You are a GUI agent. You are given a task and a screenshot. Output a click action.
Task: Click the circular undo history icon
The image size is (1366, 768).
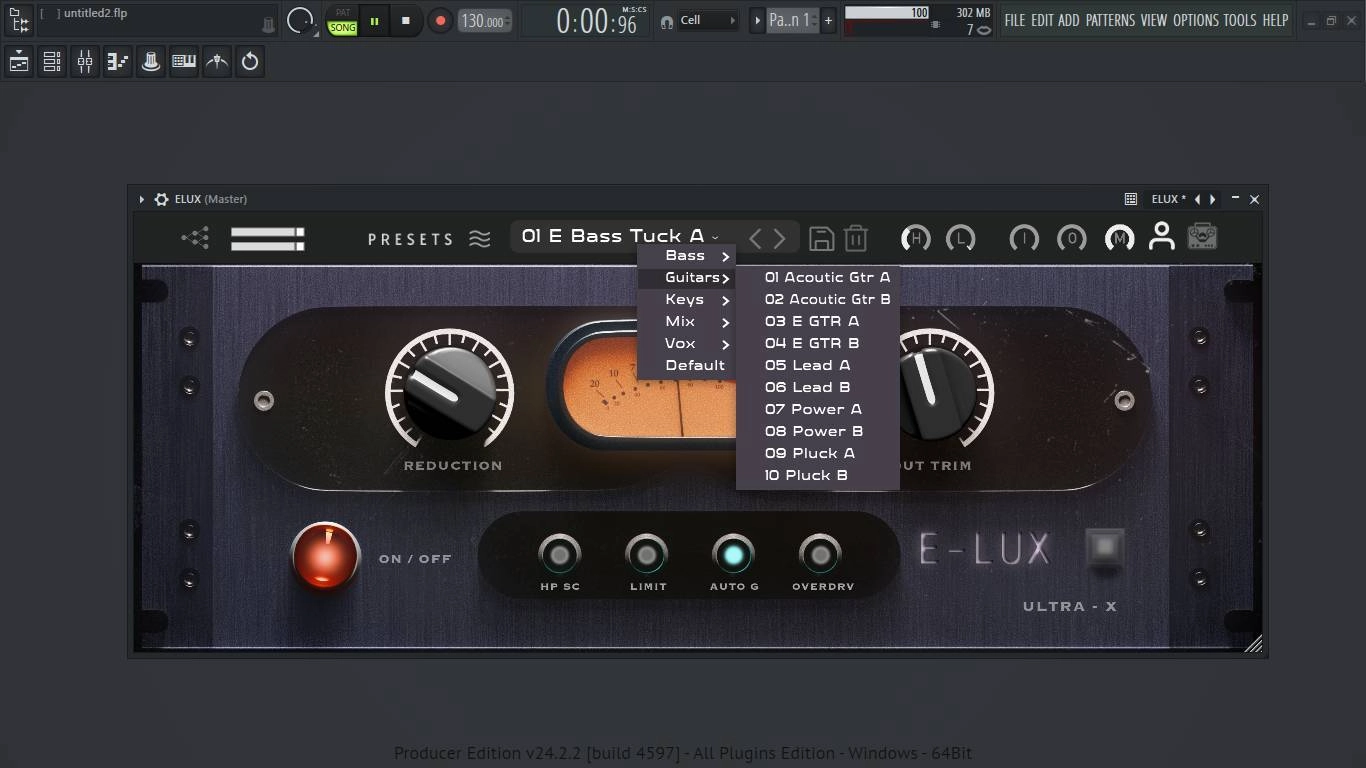coord(250,62)
